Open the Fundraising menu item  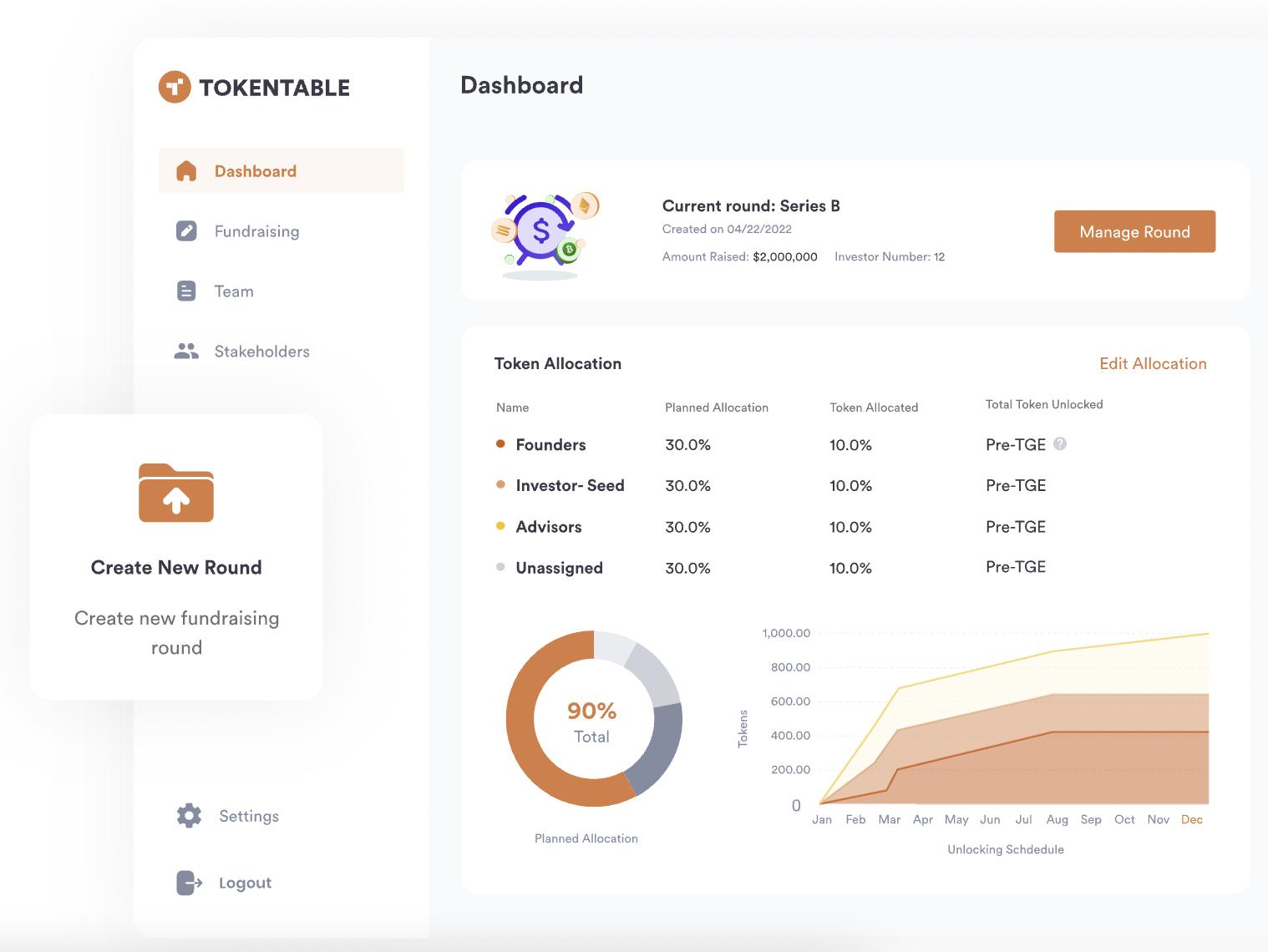click(256, 231)
